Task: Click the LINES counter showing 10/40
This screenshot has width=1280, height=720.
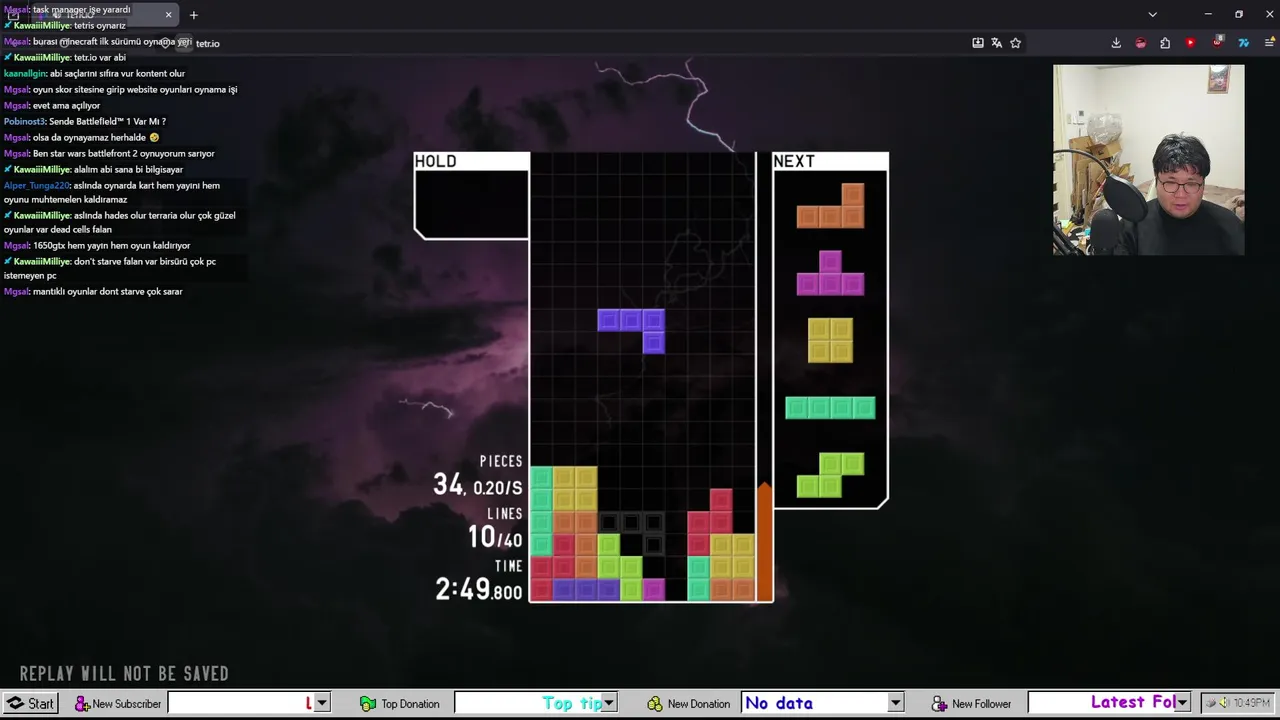Action: (x=495, y=538)
